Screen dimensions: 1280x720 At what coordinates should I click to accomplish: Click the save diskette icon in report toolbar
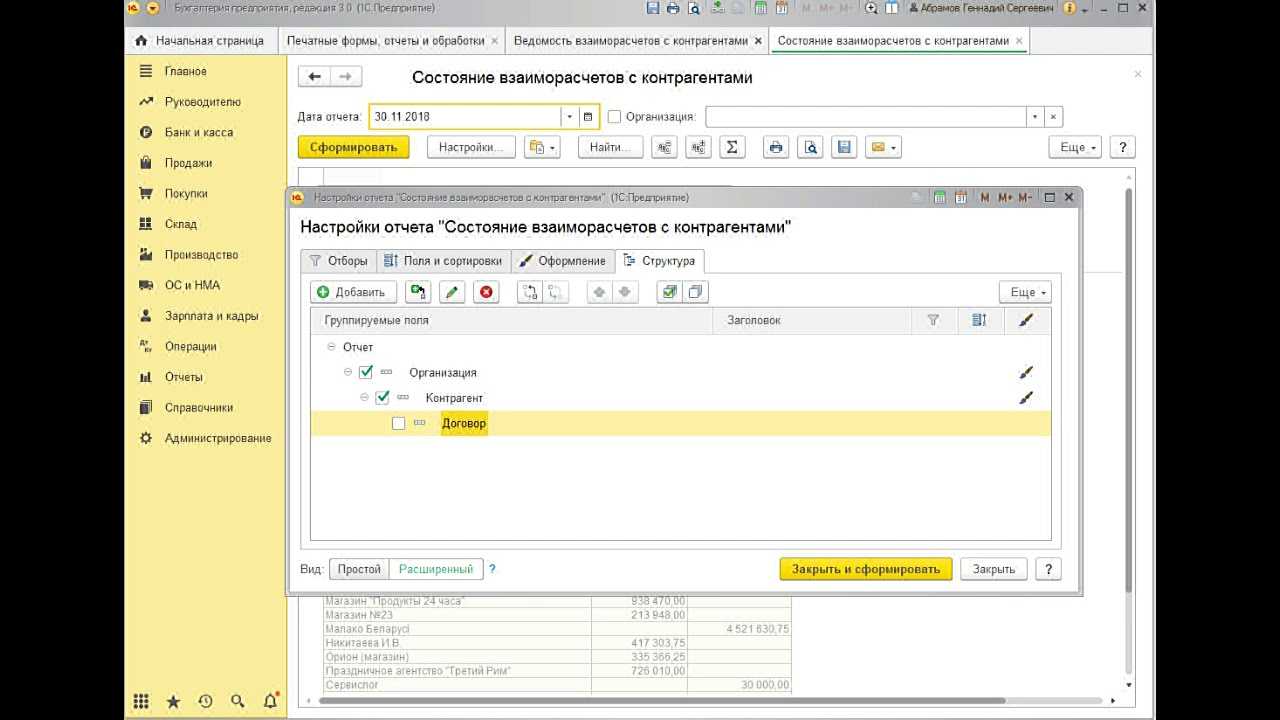(x=845, y=147)
